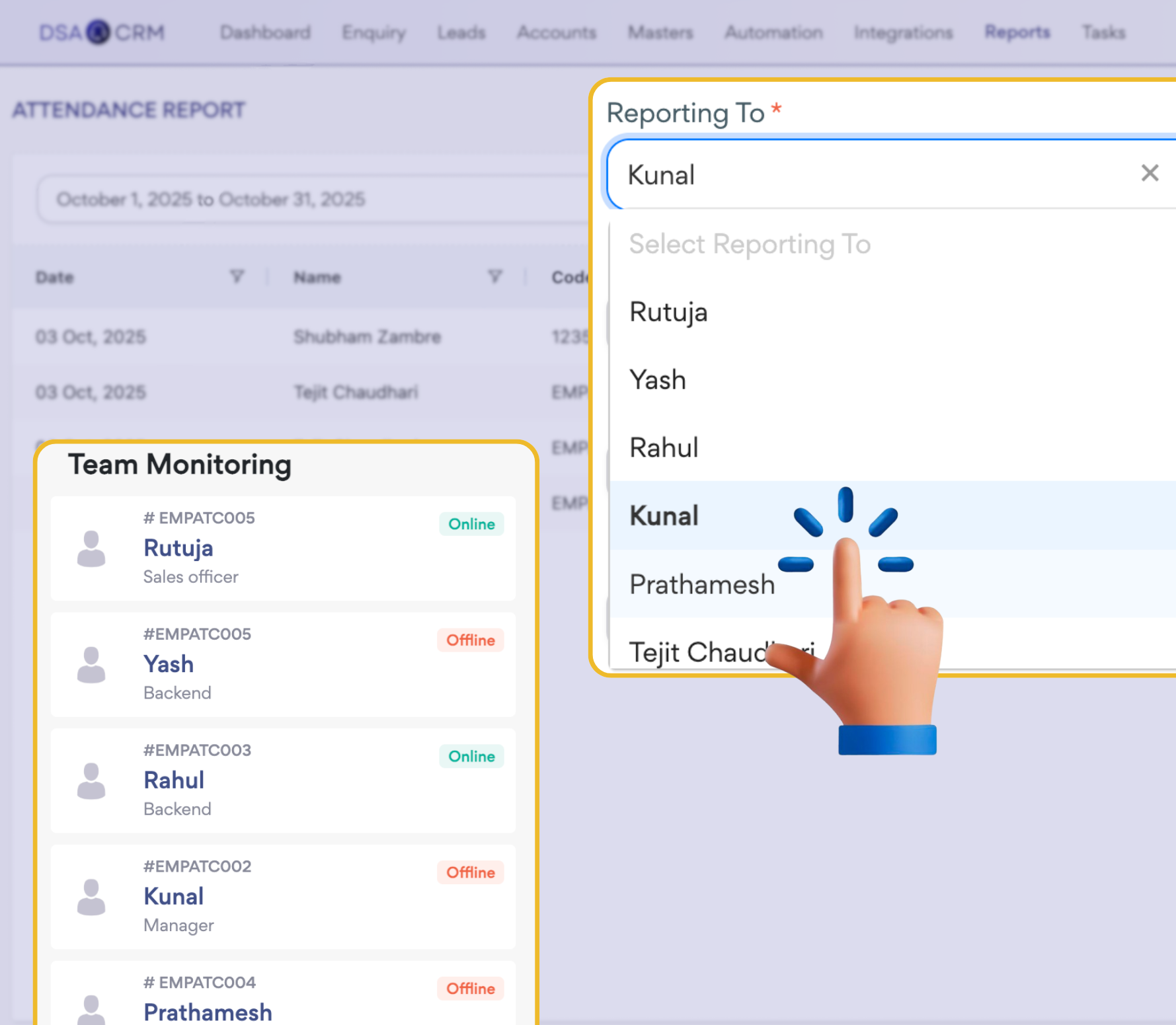Viewport: 1176px width, 1025px height.
Task: Open the Date column filter icon
Action: point(237,276)
